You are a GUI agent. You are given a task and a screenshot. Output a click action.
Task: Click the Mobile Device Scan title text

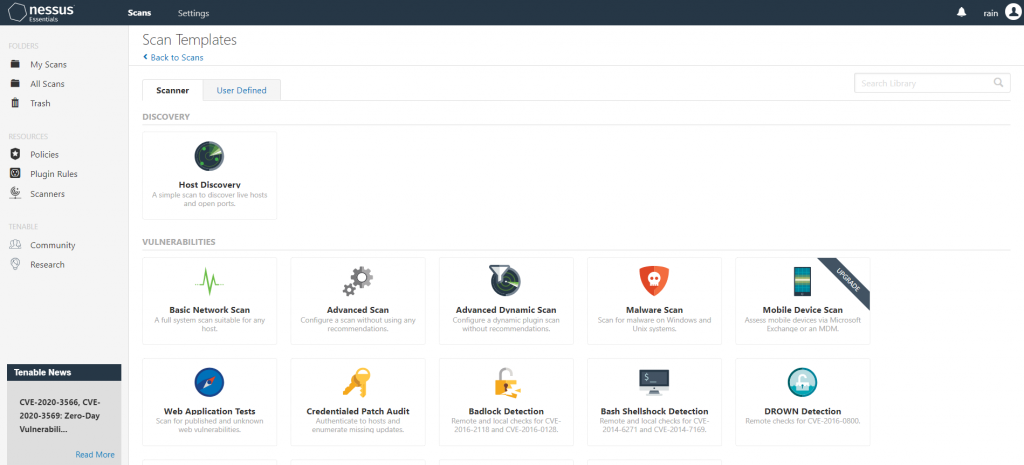(x=803, y=310)
